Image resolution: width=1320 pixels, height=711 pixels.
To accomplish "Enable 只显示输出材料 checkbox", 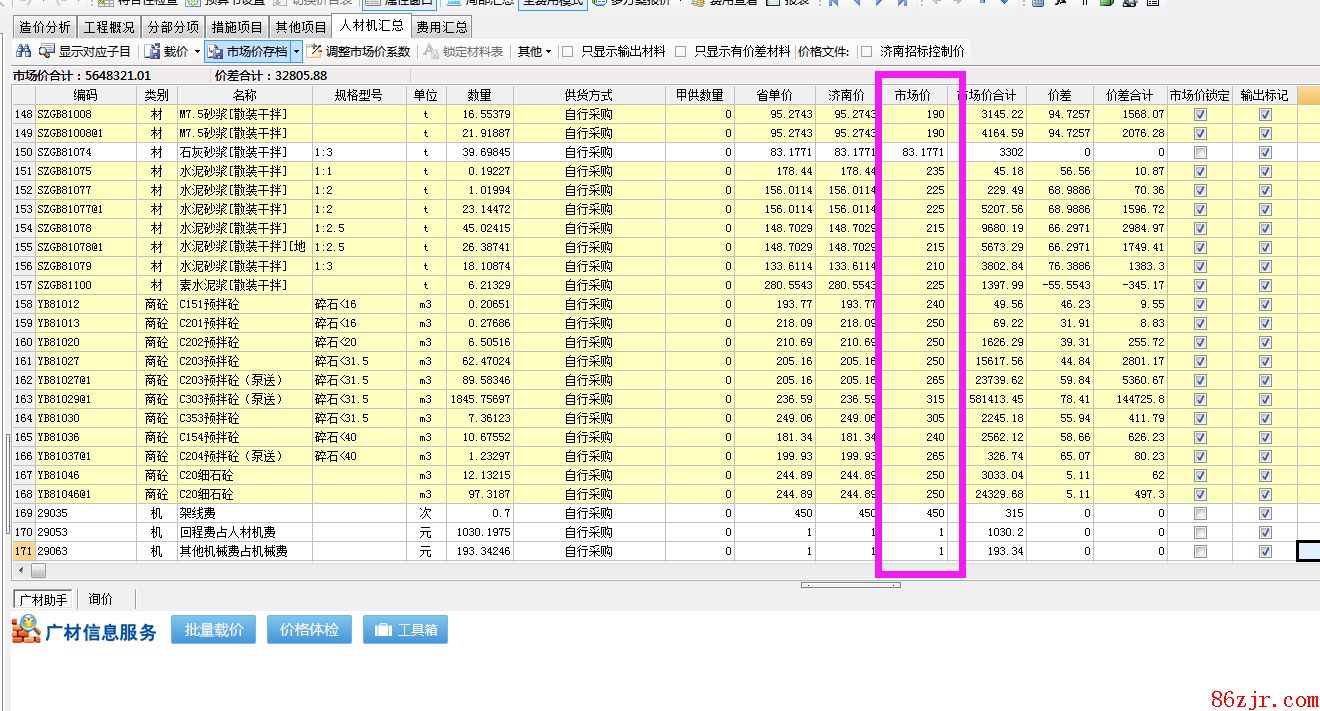I will point(568,51).
